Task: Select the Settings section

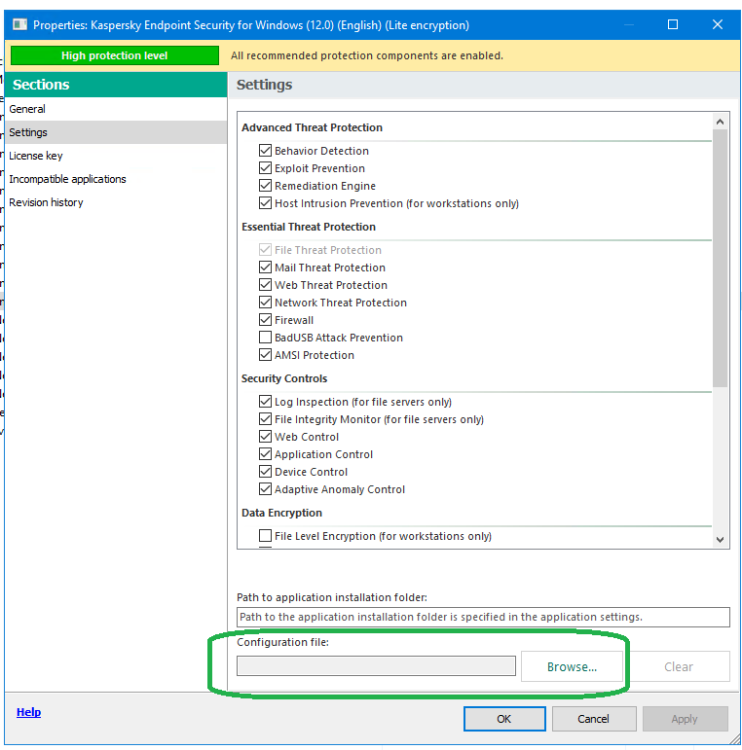Action: [x=116, y=132]
